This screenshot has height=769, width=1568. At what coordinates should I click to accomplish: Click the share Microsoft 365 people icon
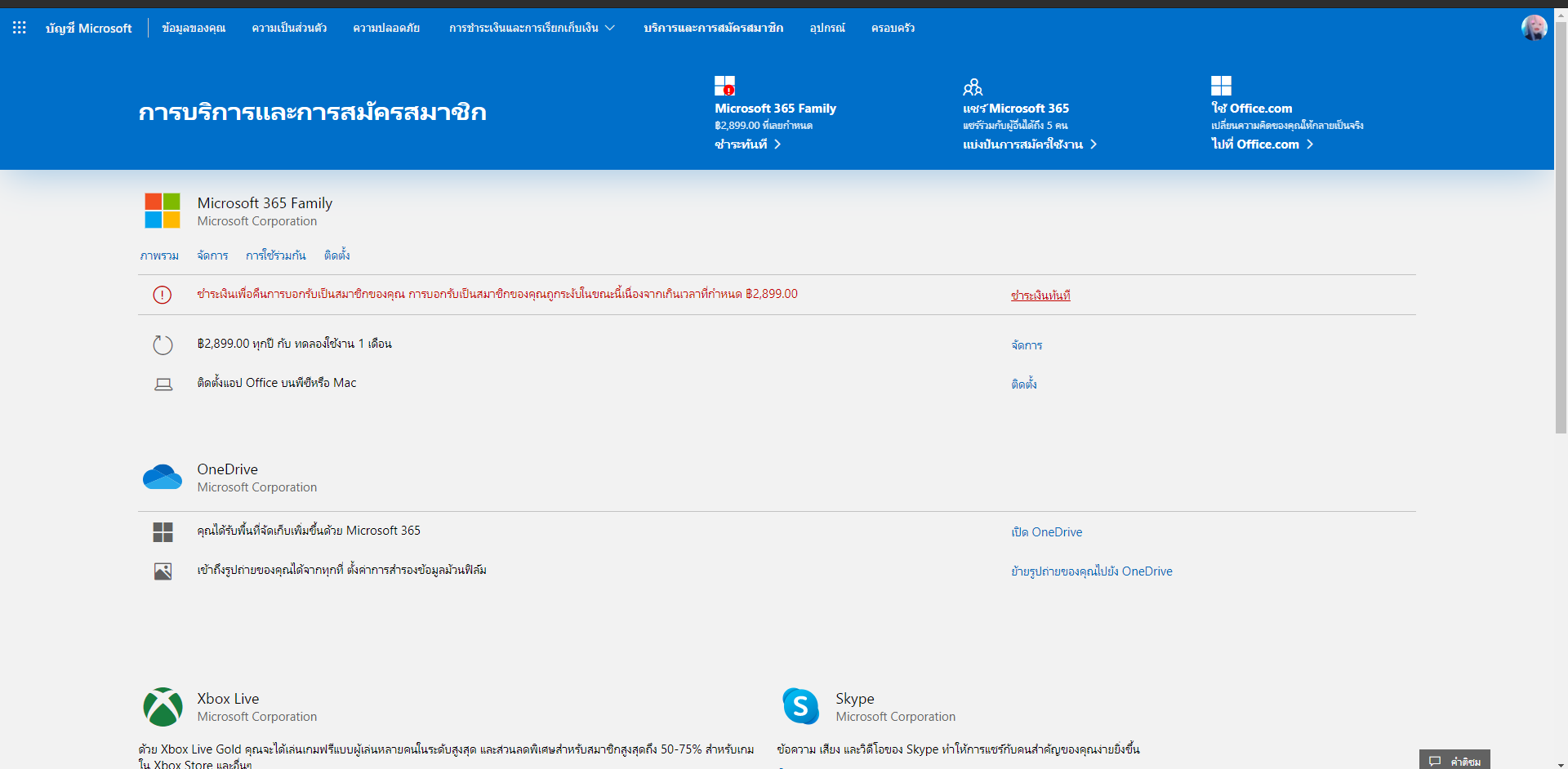point(973,87)
